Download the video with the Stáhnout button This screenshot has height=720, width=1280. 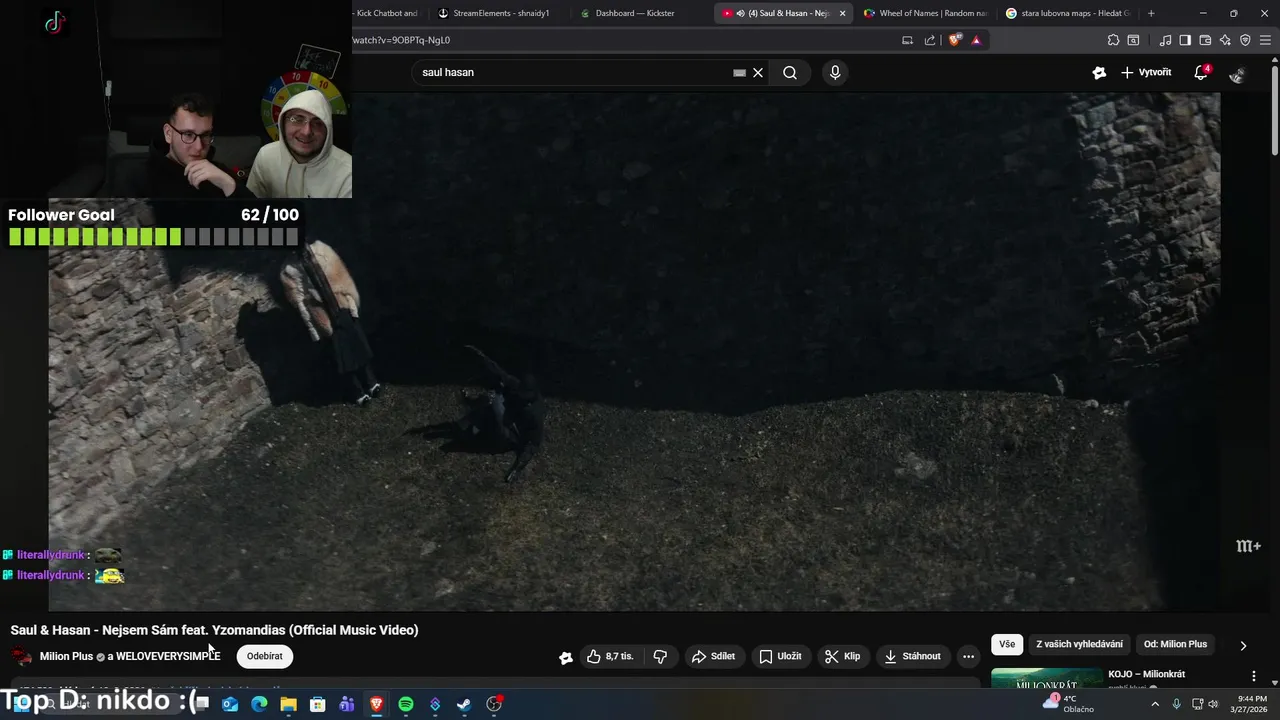[x=912, y=656]
